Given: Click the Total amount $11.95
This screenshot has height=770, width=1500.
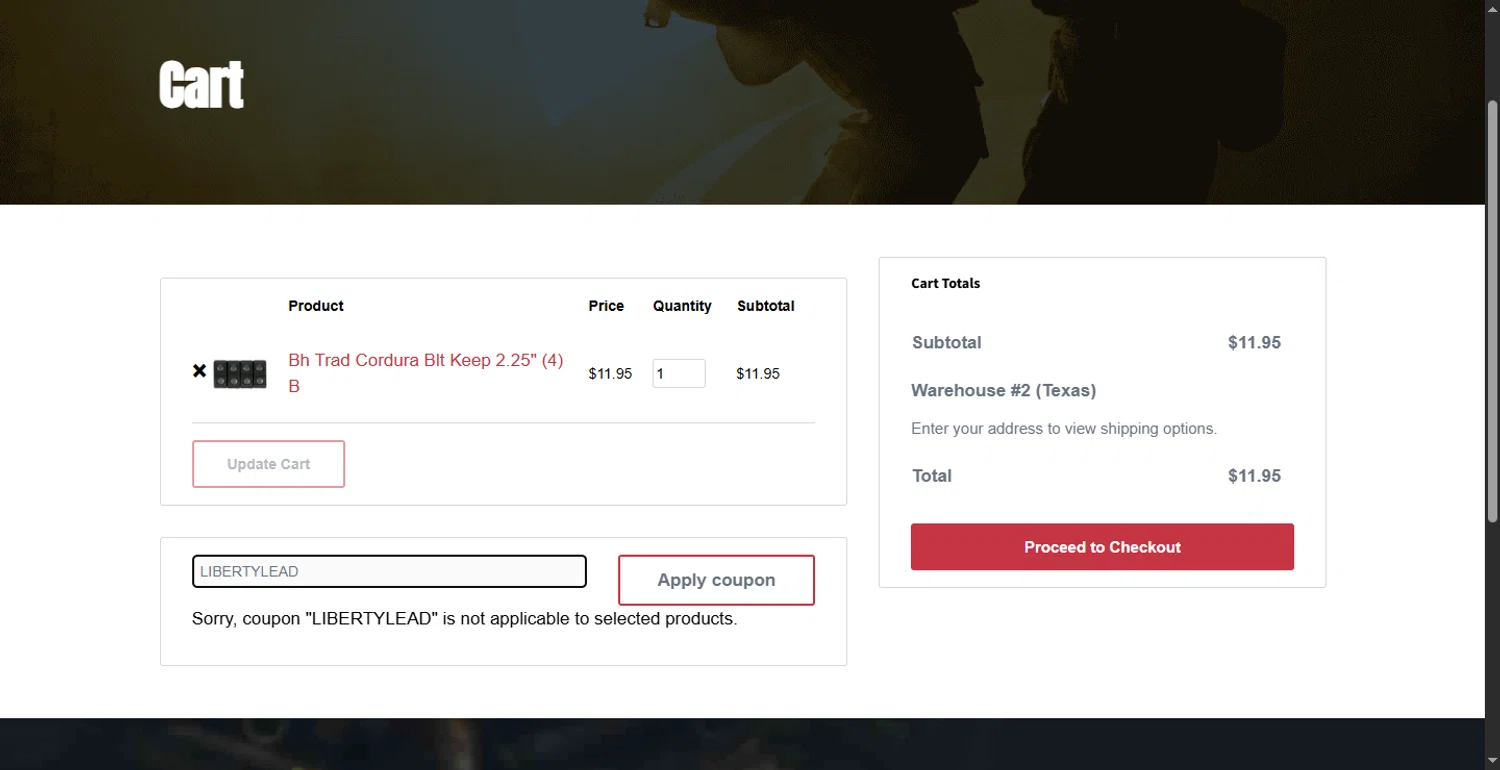Looking at the screenshot, I should pyautogui.click(x=1254, y=476).
